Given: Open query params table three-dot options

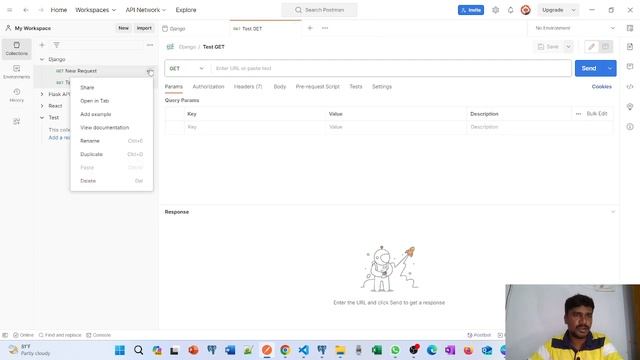Looking at the screenshot, I should pos(578,114).
